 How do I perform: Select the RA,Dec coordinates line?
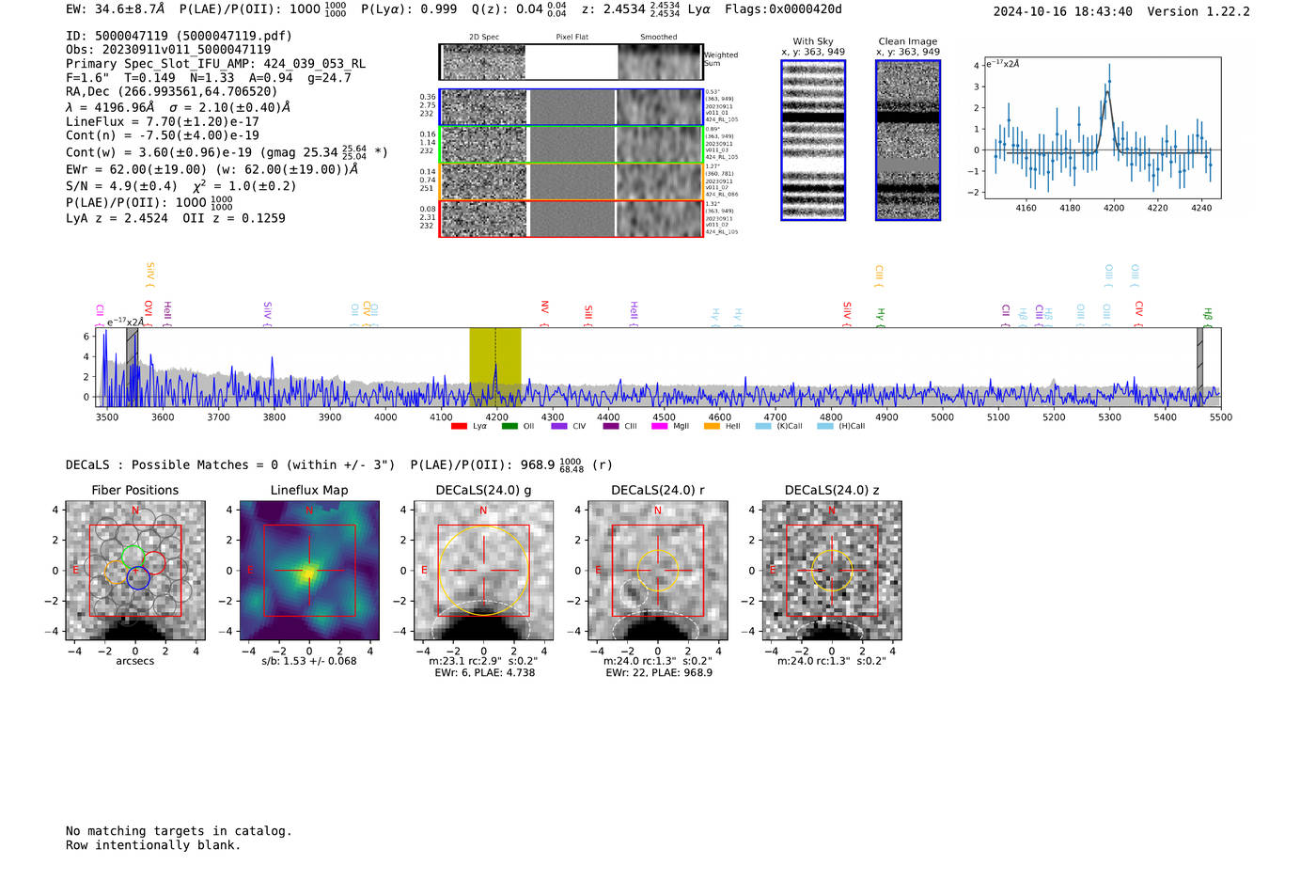coord(172,92)
